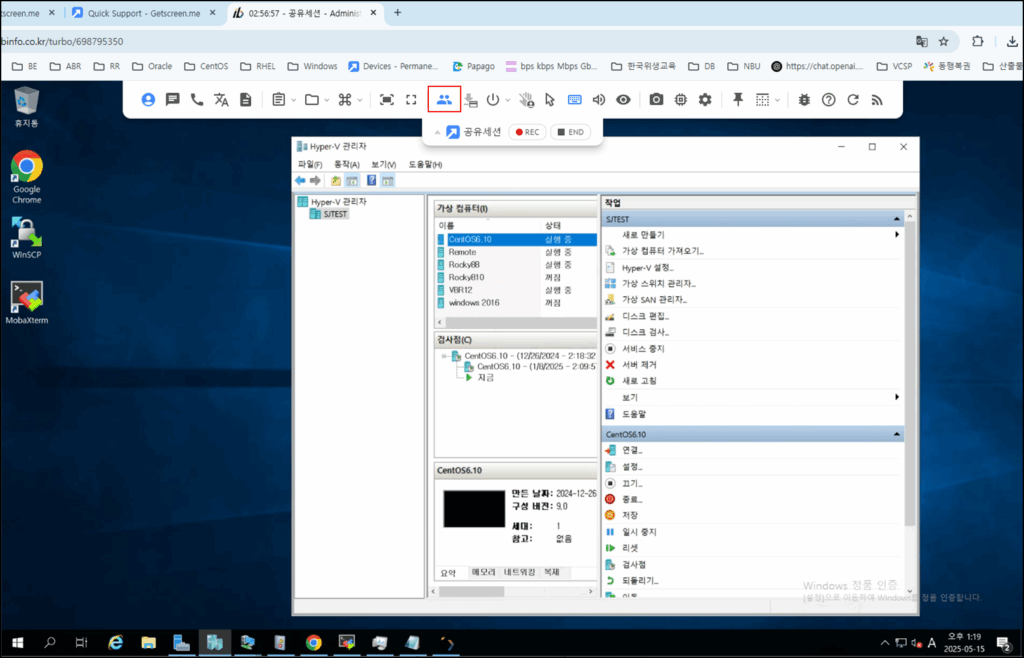Open the 동작(A) menu

click(346, 164)
